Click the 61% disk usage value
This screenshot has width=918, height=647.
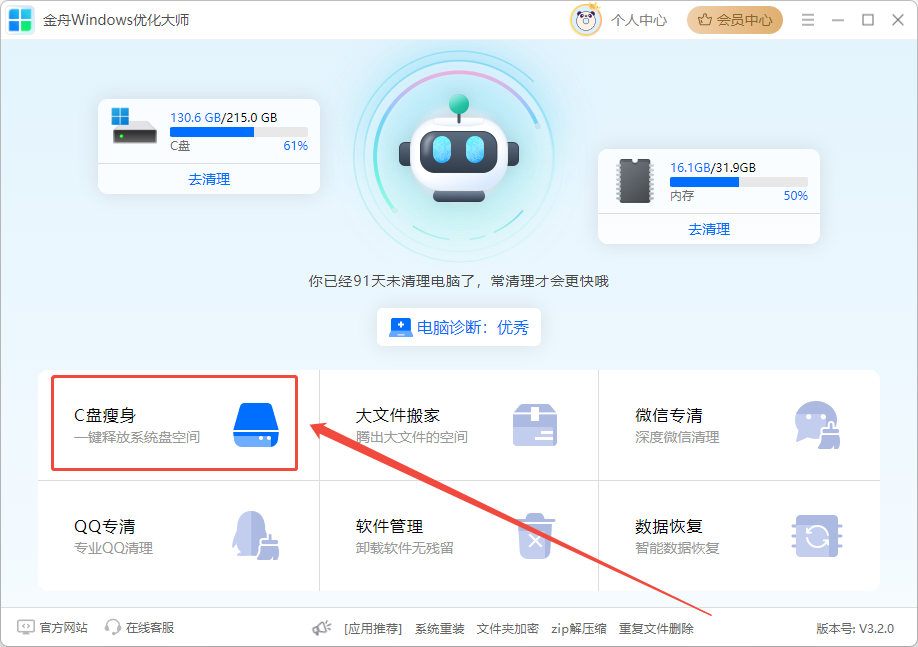[x=296, y=146]
